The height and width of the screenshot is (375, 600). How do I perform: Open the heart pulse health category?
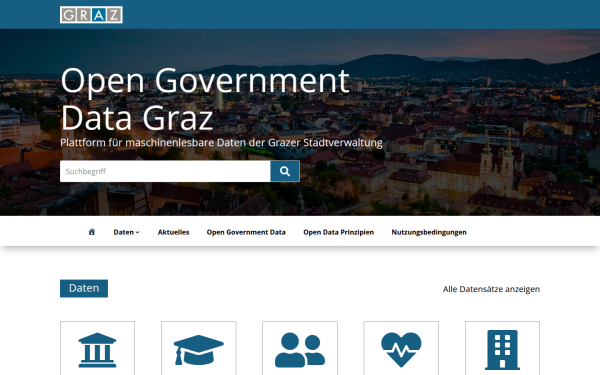[401, 348]
